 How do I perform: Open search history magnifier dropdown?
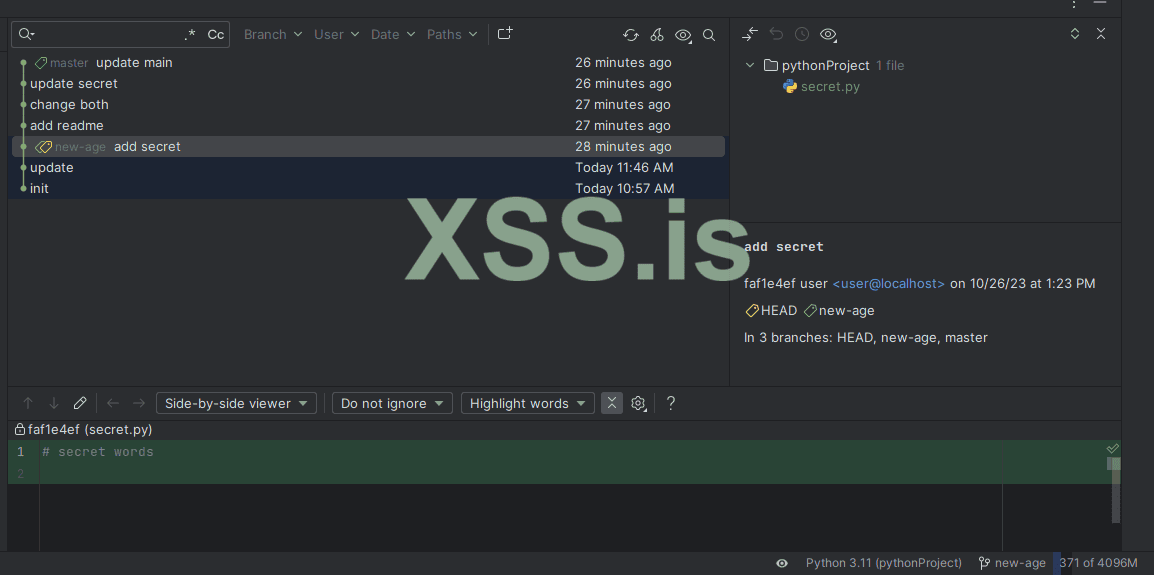(26, 35)
